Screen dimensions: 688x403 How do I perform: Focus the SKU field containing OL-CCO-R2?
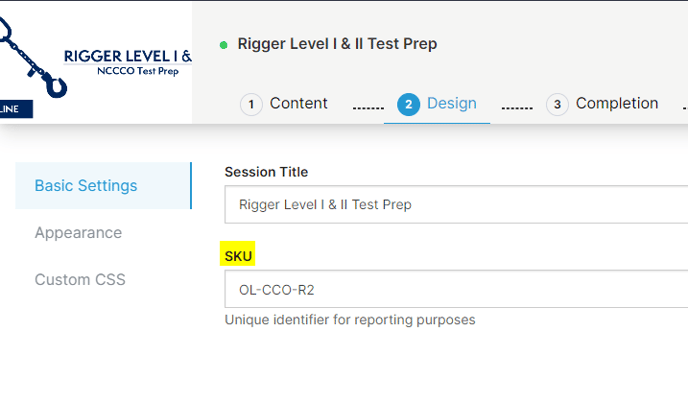(x=455, y=289)
